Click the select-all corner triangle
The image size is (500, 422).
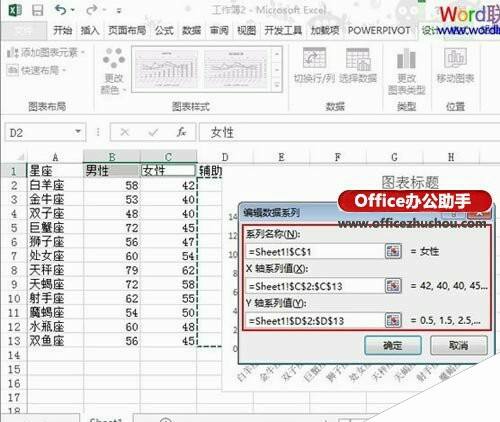pyautogui.click(x=20, y=157)
